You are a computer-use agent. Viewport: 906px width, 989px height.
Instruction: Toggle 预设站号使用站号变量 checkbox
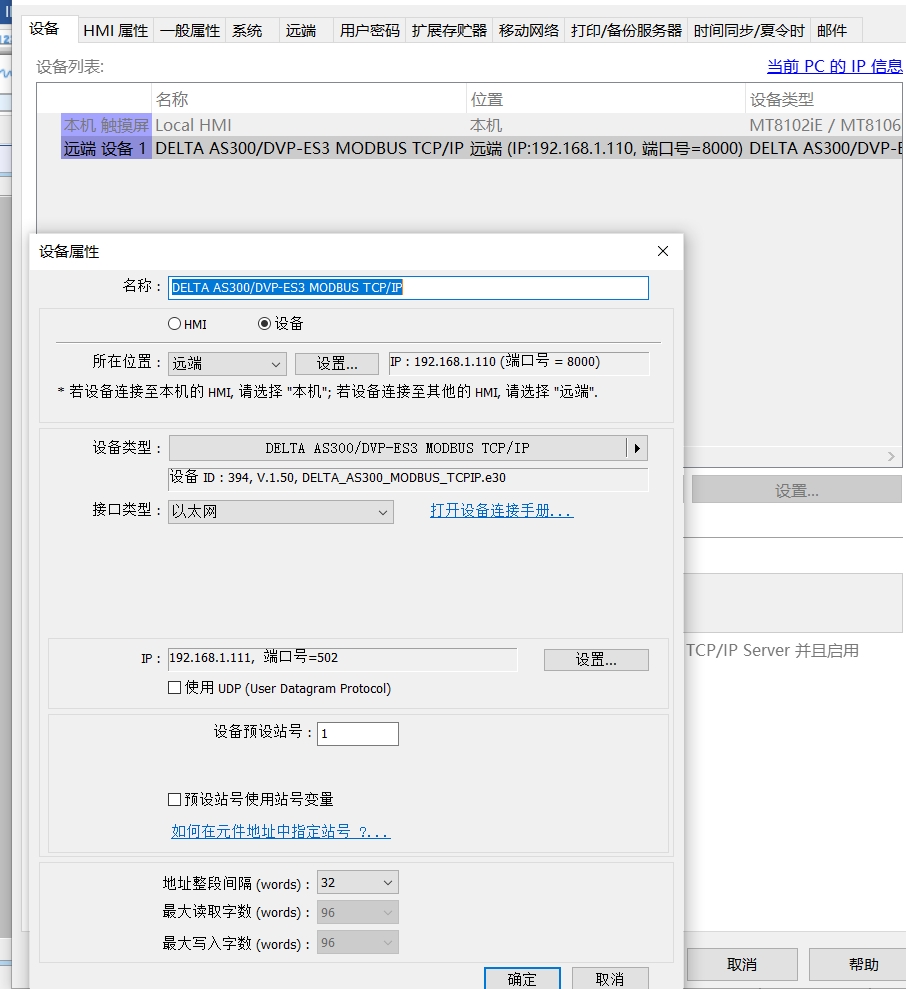click(175, 799)
